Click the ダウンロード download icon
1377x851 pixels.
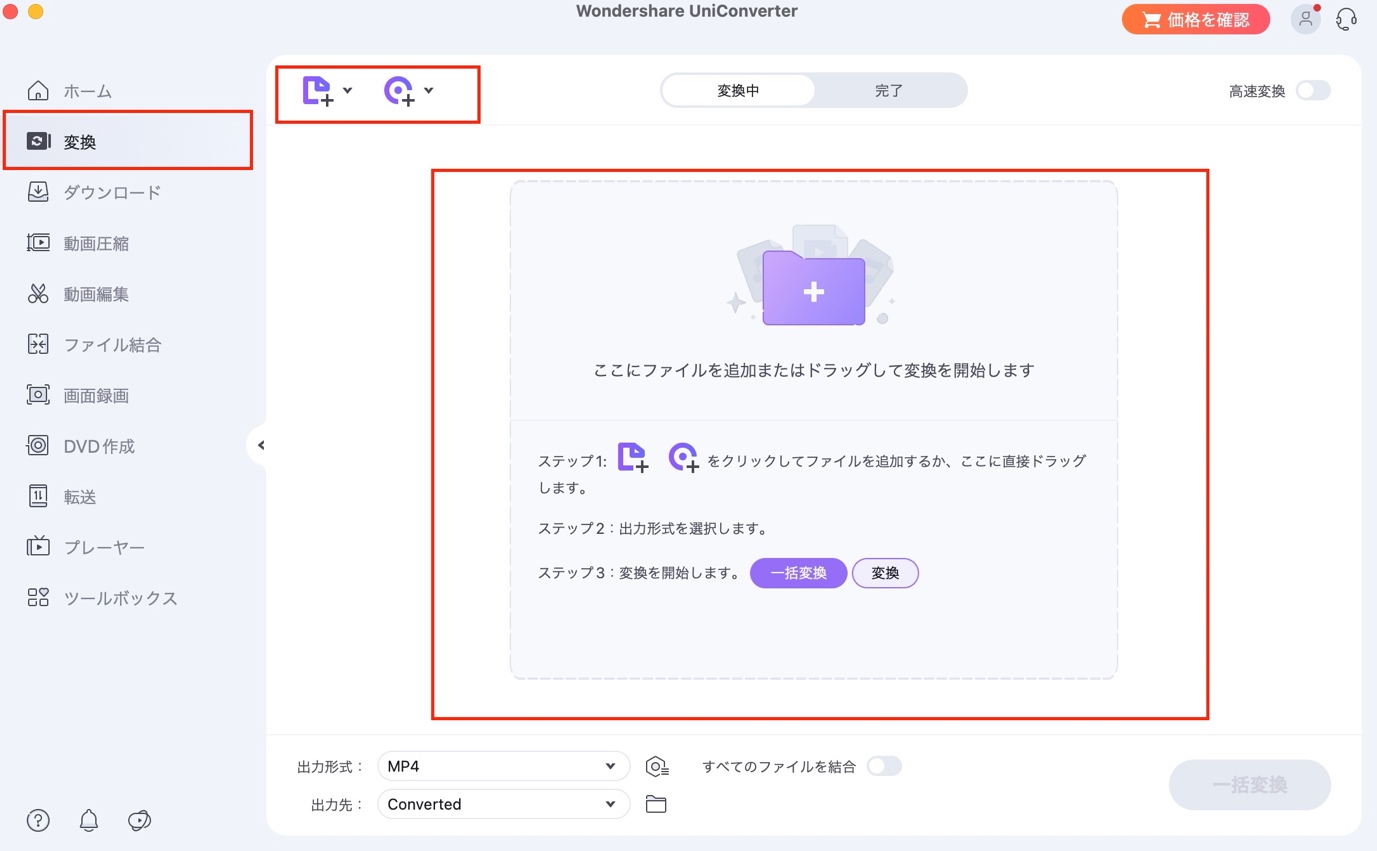38,192
